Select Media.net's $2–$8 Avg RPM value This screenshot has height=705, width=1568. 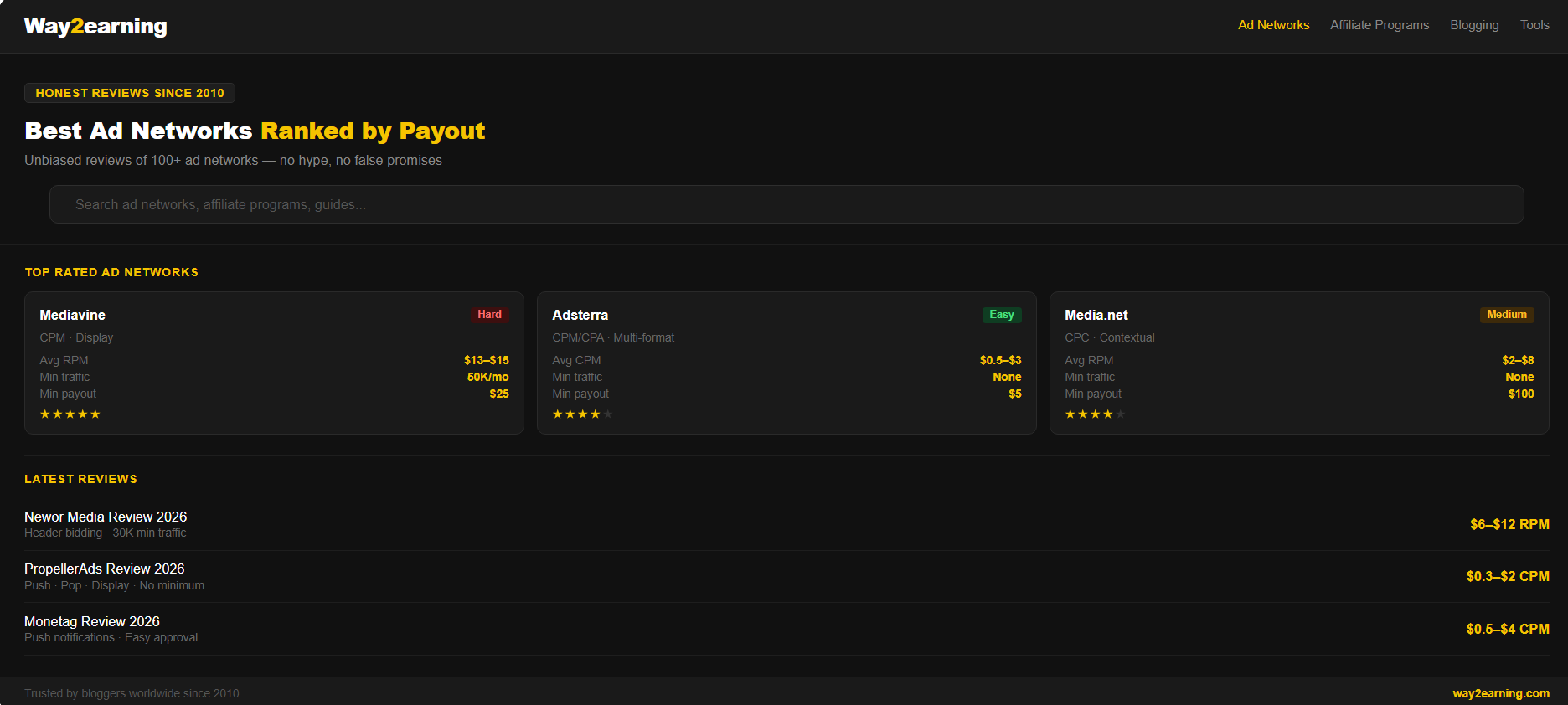coord(1518,360)
